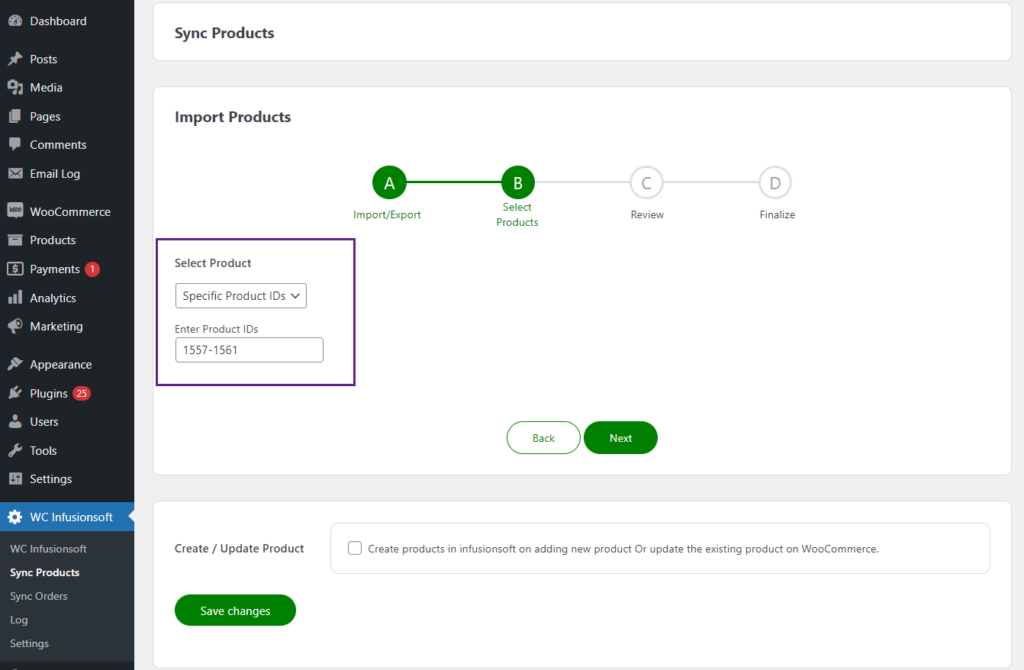
Task: Open the Dashboard menu item
Action: click(58, 21)
